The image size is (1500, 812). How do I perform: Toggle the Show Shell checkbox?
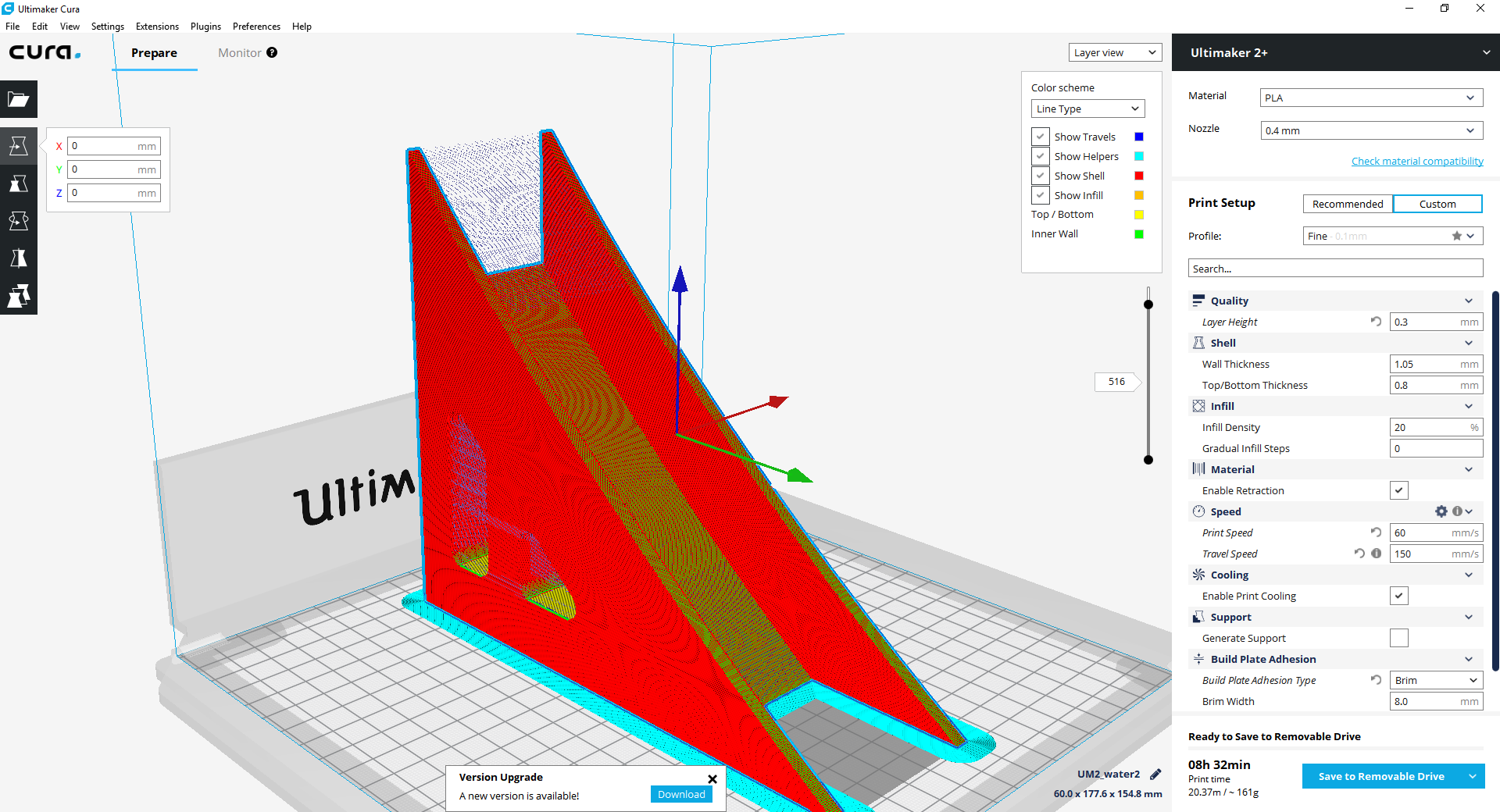click(x=1041, y=176)
